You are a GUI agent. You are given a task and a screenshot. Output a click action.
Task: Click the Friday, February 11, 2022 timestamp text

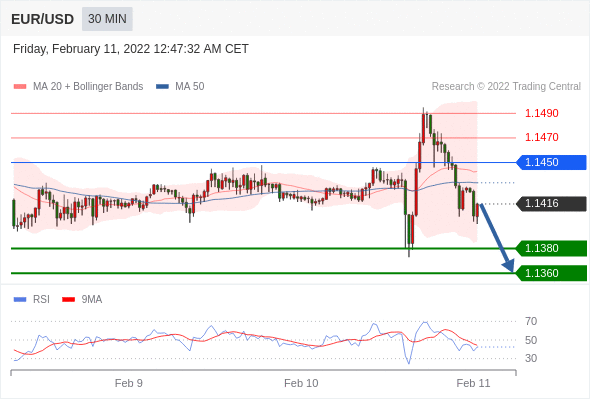tap(131, 49)
